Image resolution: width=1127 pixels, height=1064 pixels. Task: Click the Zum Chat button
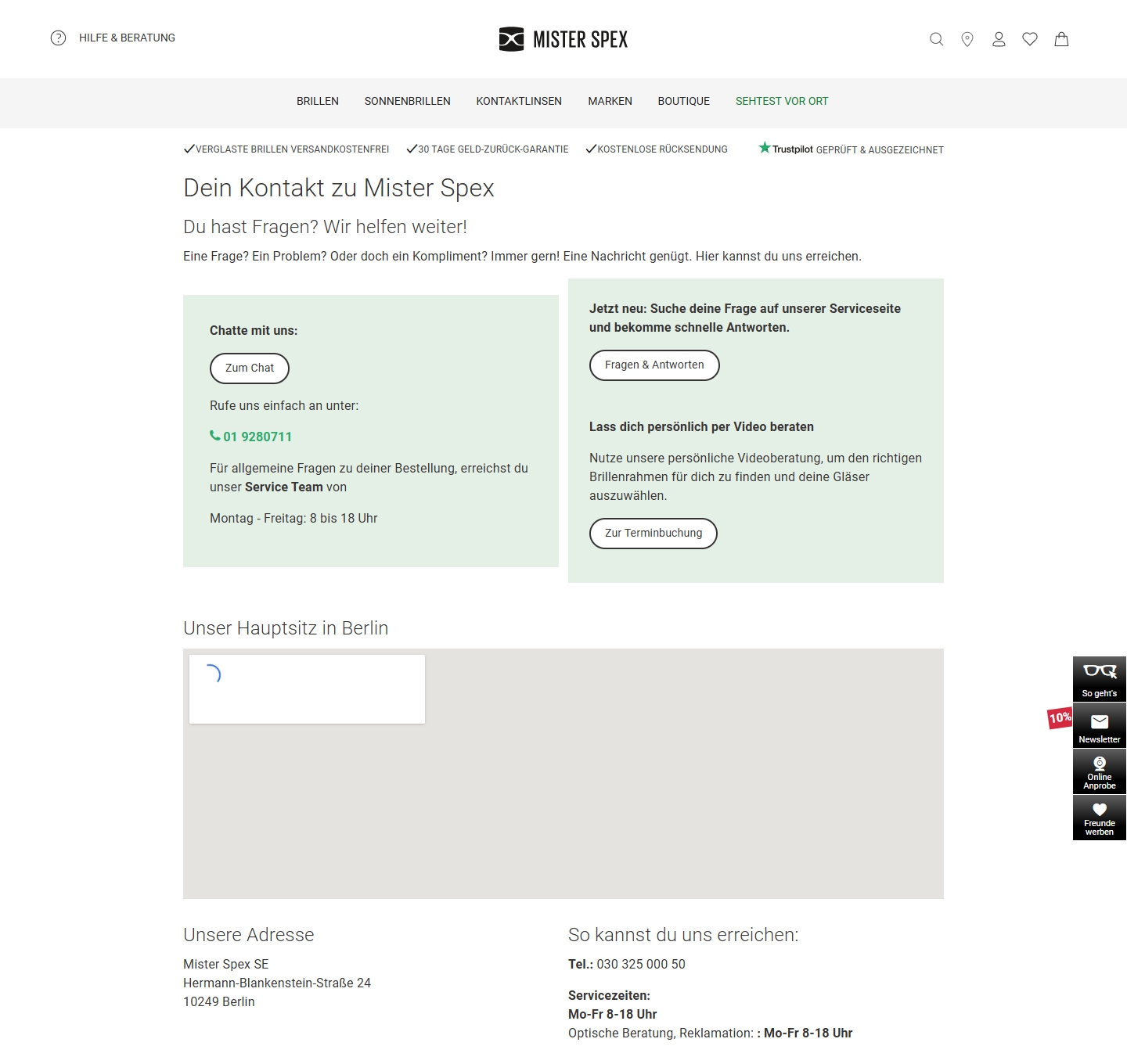point(250,368)
